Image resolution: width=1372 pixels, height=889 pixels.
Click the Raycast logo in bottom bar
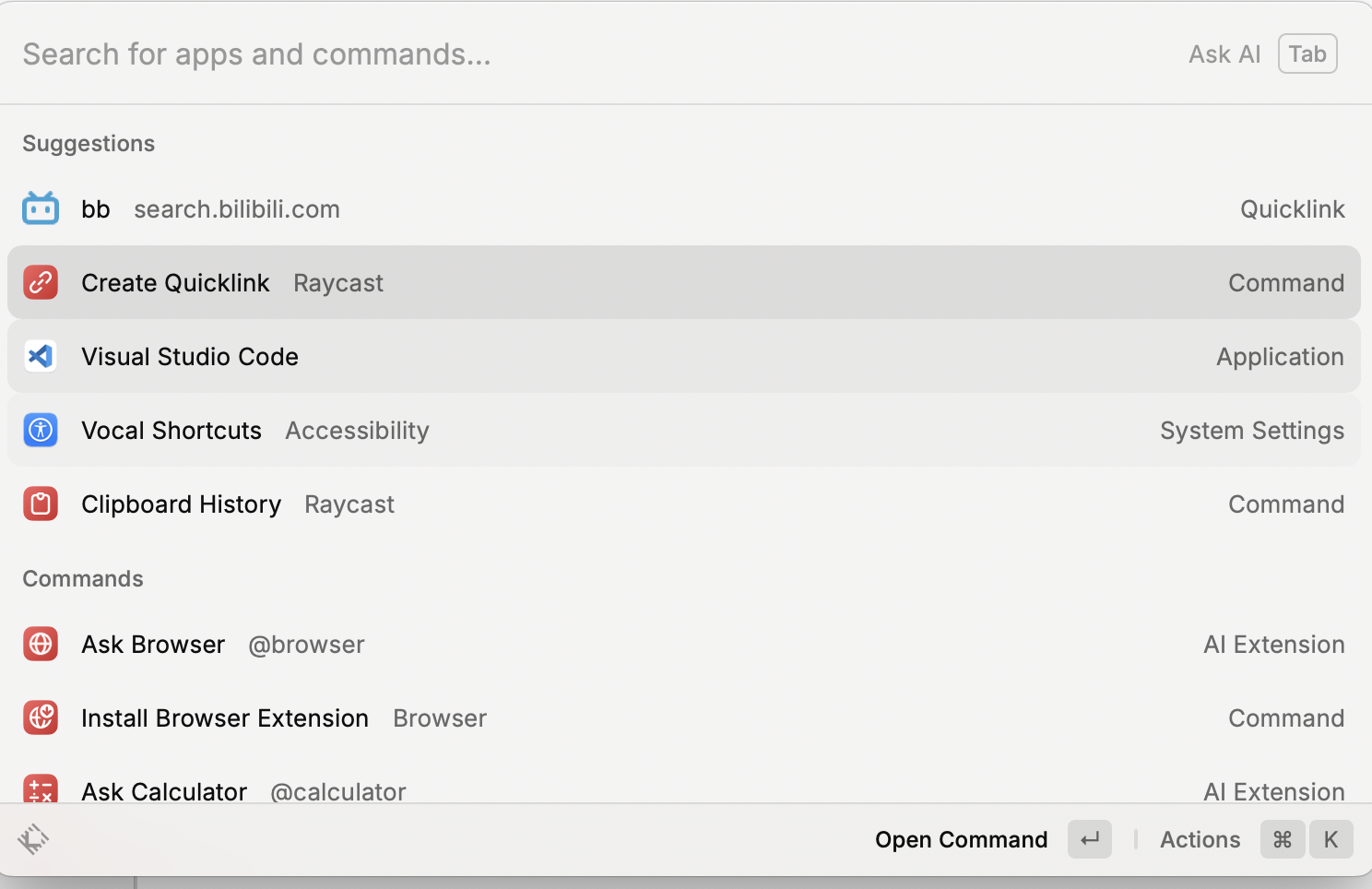(x=33, y=839)
